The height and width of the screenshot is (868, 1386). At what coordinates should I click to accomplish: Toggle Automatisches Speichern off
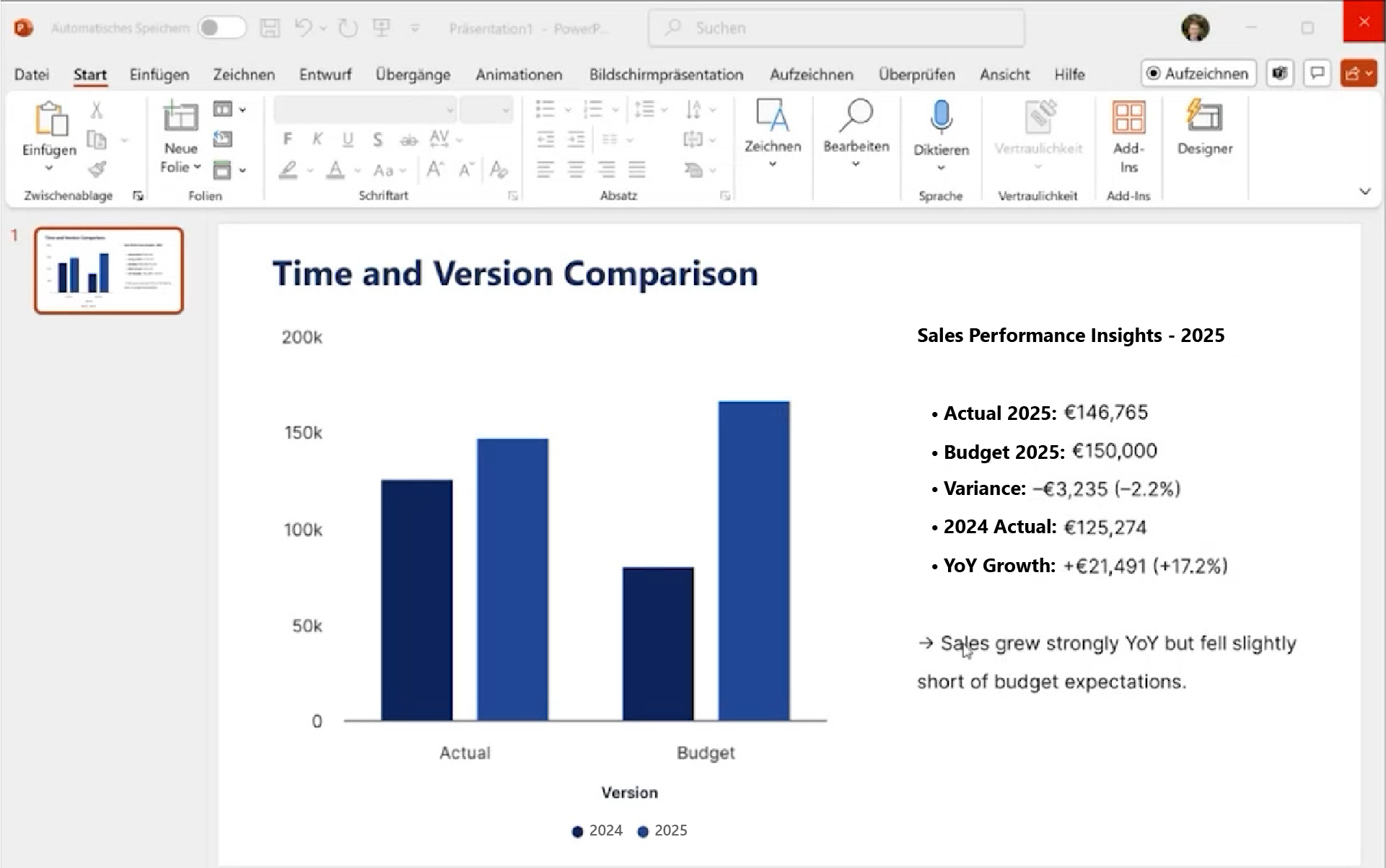(x=222, y=27)
